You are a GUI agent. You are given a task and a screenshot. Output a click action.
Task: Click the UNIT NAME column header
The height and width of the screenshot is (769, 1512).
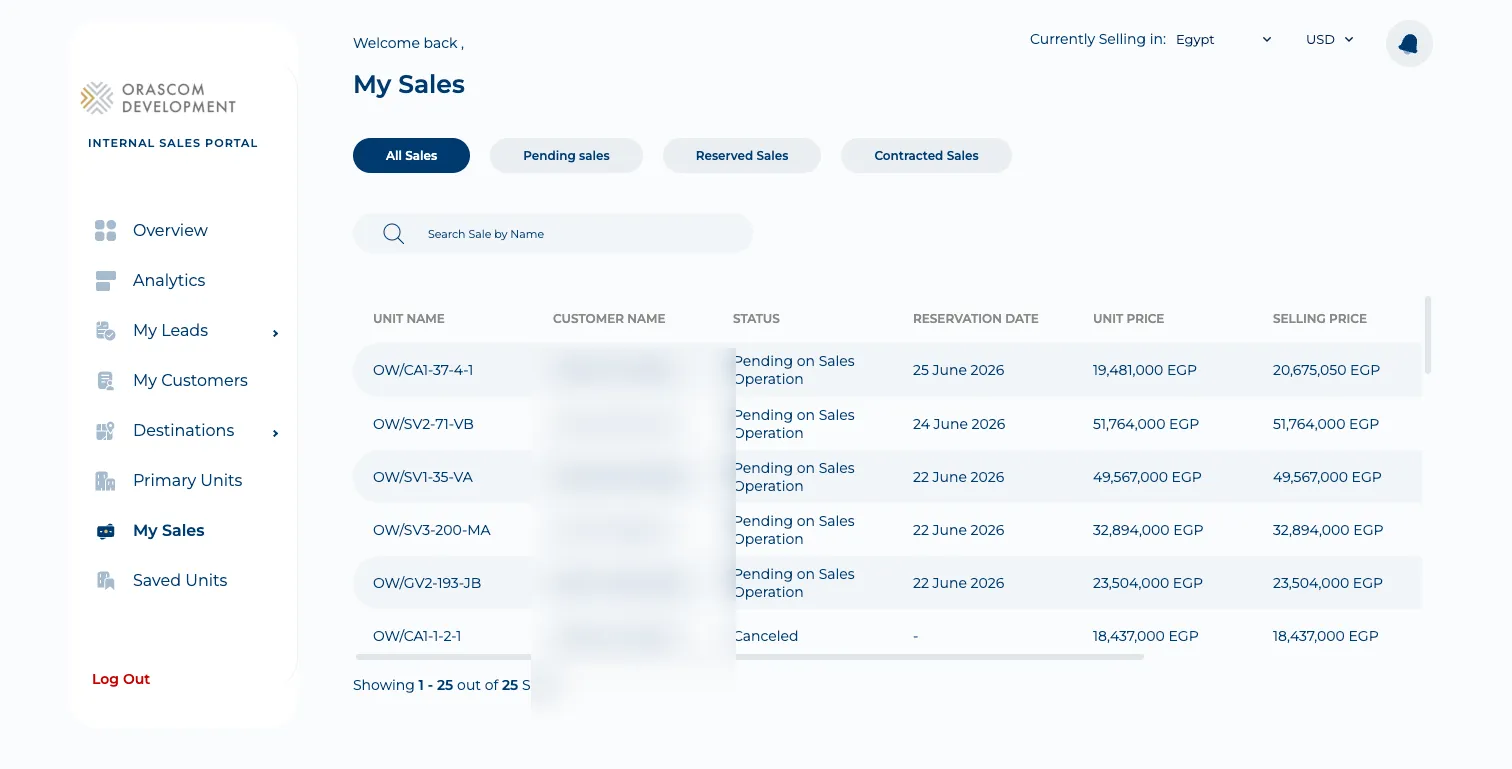click(409, 319)
